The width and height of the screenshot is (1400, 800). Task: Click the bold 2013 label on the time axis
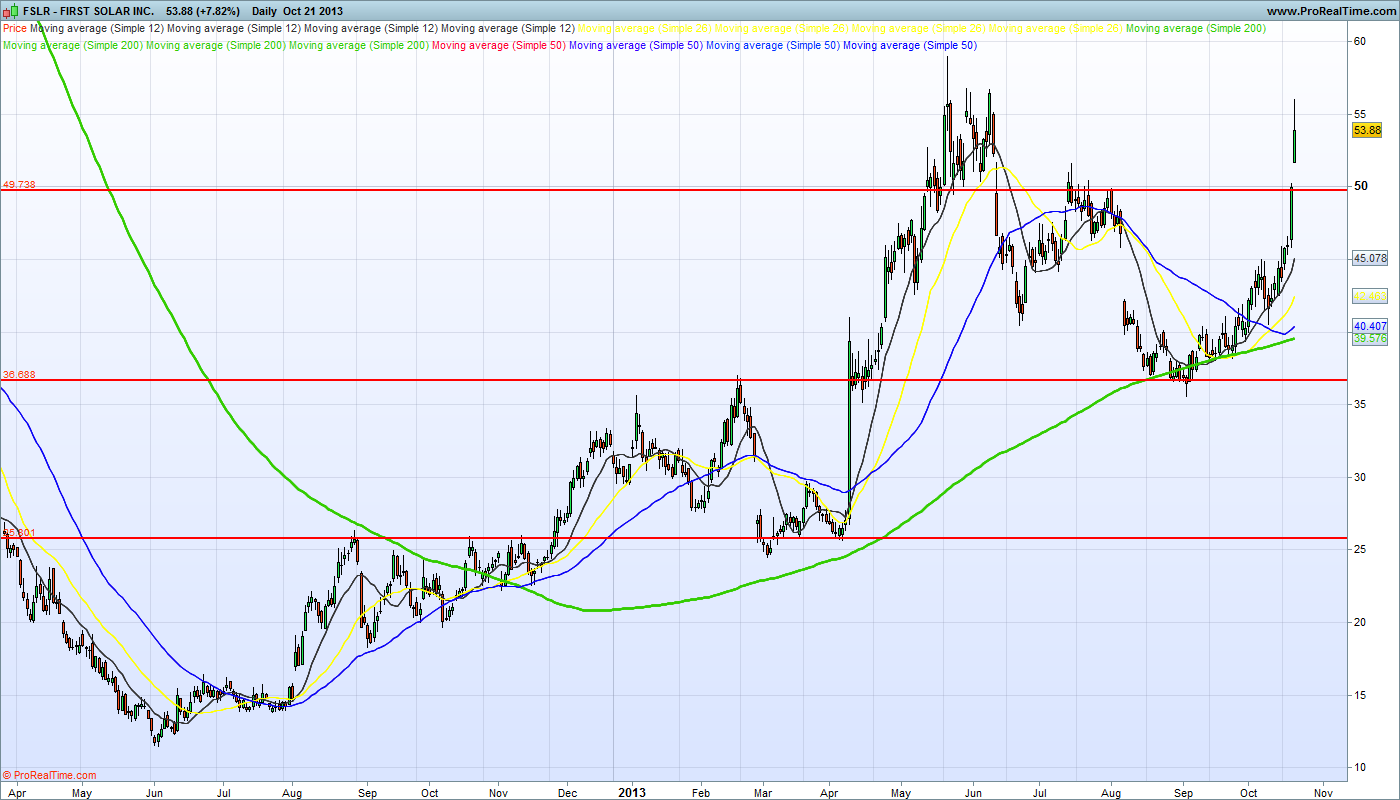(632, 792)
